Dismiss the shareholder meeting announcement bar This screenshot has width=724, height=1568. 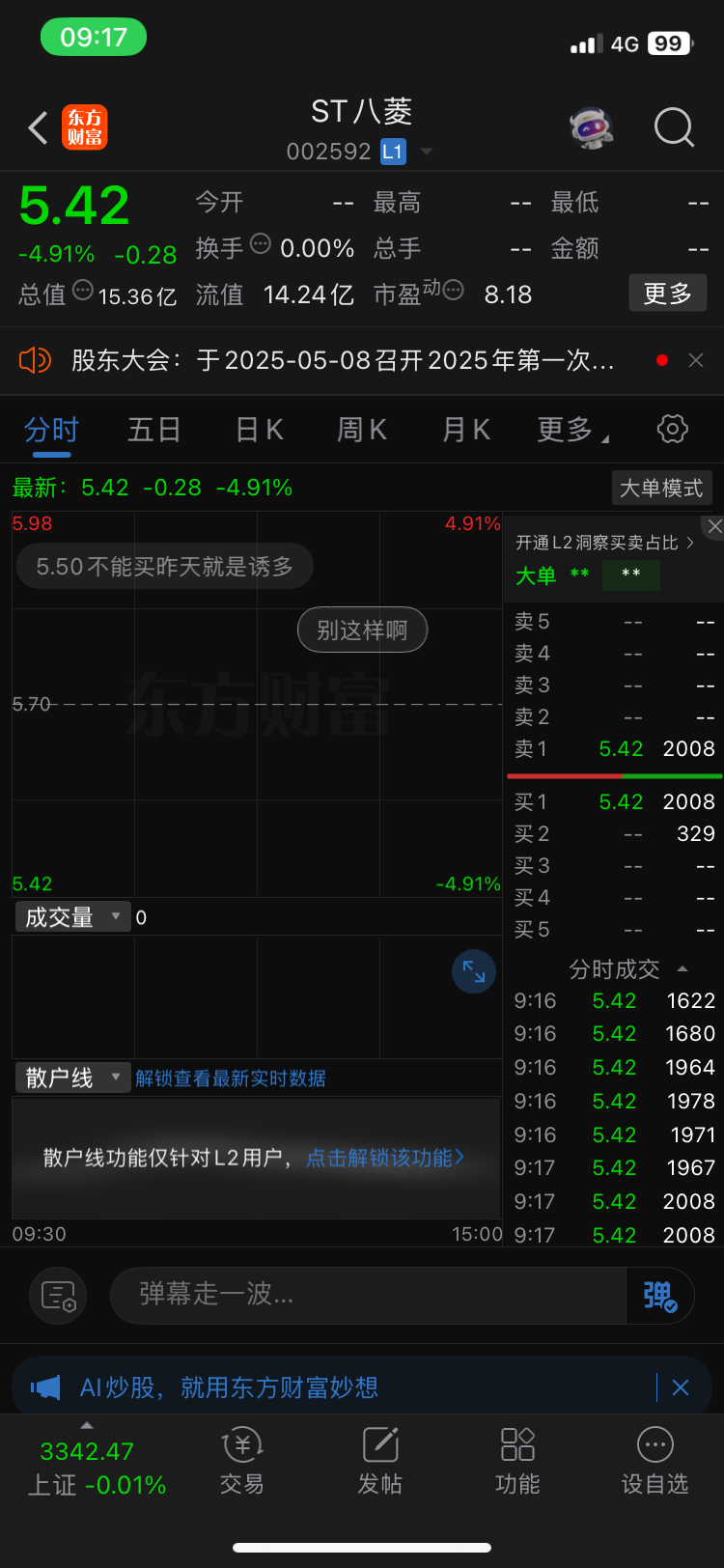[x=696, y=360]
